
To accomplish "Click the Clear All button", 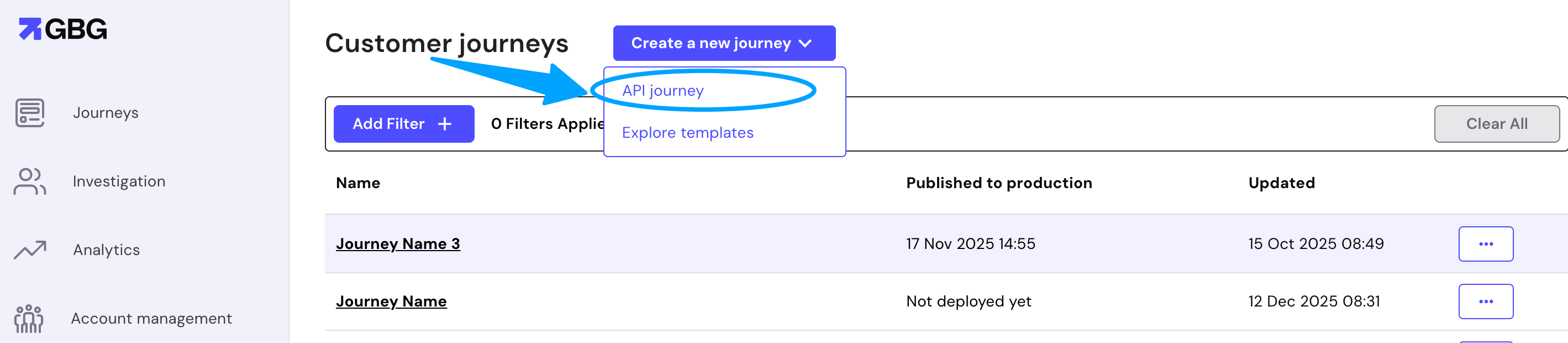I will click(x=1498, y=123).
